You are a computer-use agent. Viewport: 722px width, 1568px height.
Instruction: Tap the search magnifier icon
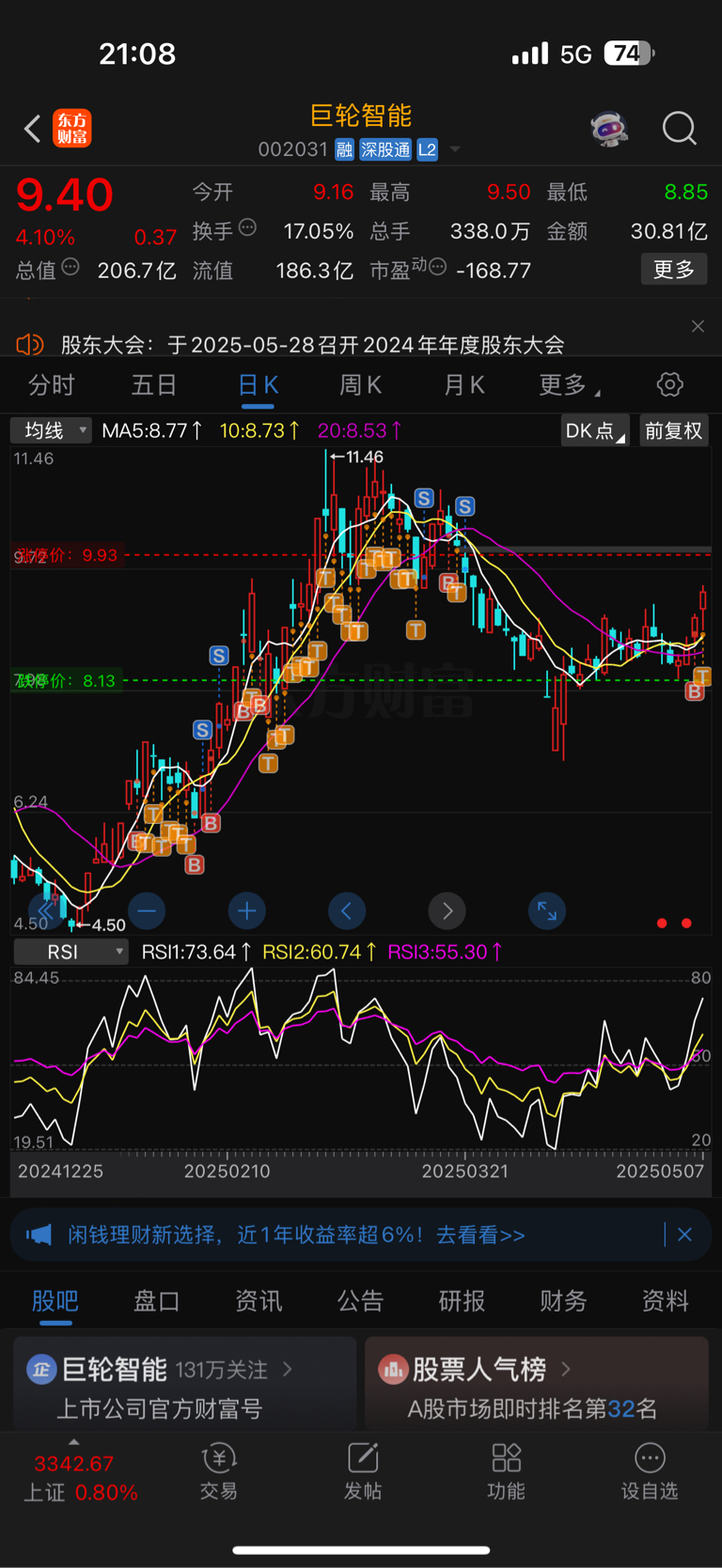click(x=679, y=129)
